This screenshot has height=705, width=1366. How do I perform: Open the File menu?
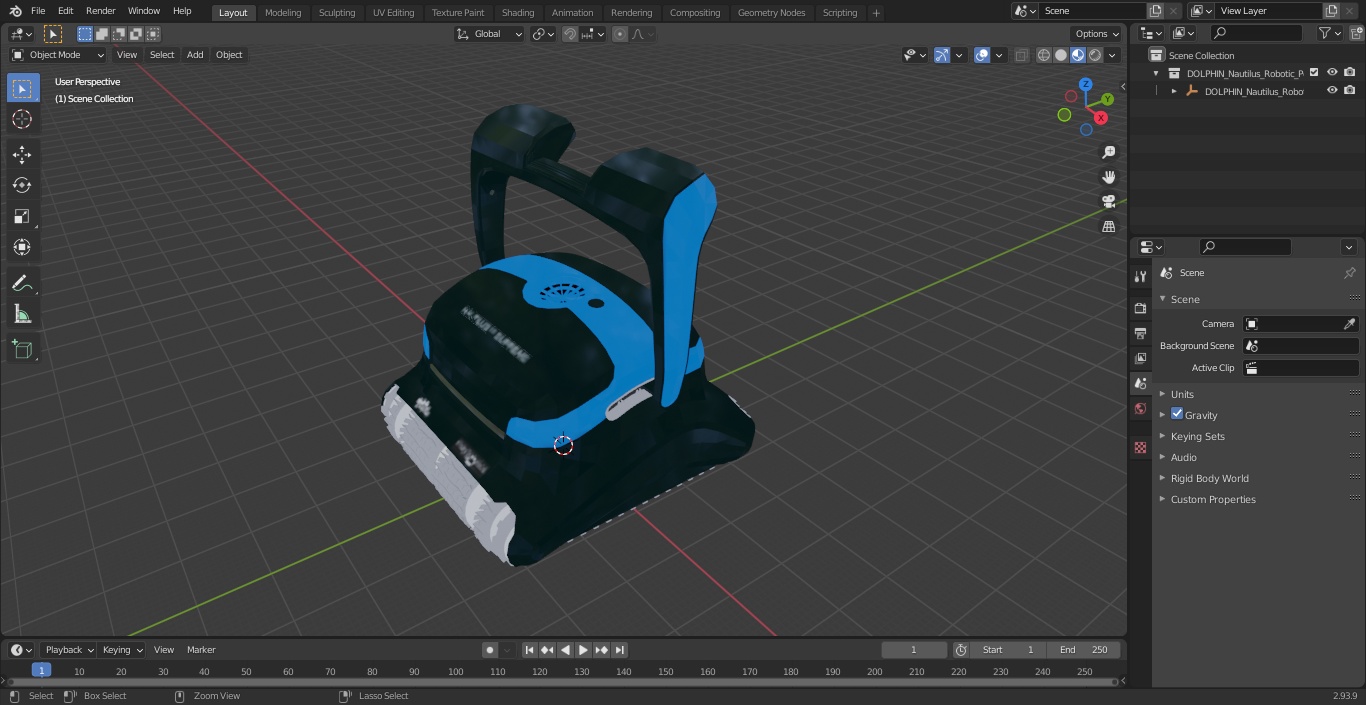point(38,11)
